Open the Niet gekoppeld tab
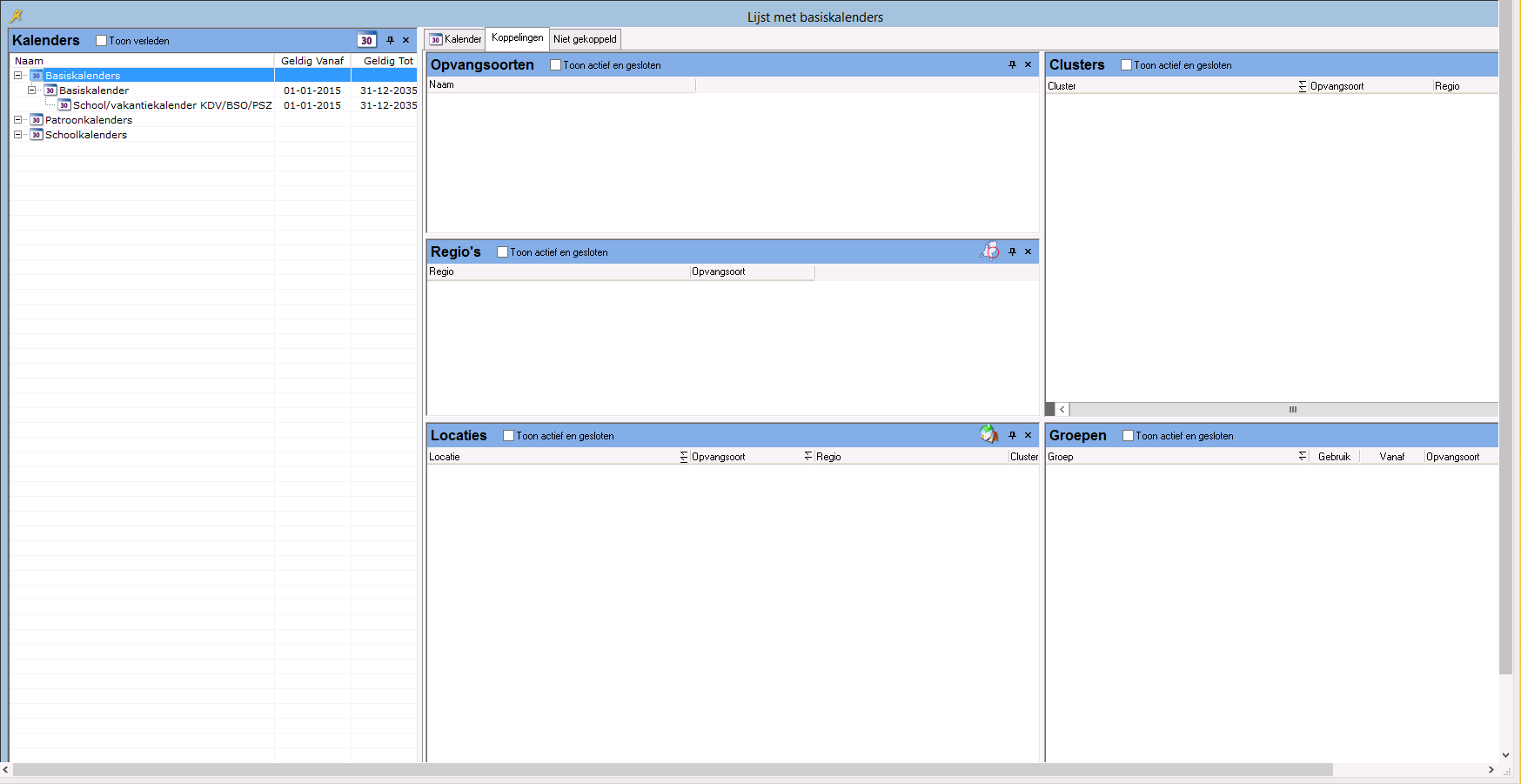The height and width of the screenshot is (784, 1521). pyautogui.click(x=585, y=39)
